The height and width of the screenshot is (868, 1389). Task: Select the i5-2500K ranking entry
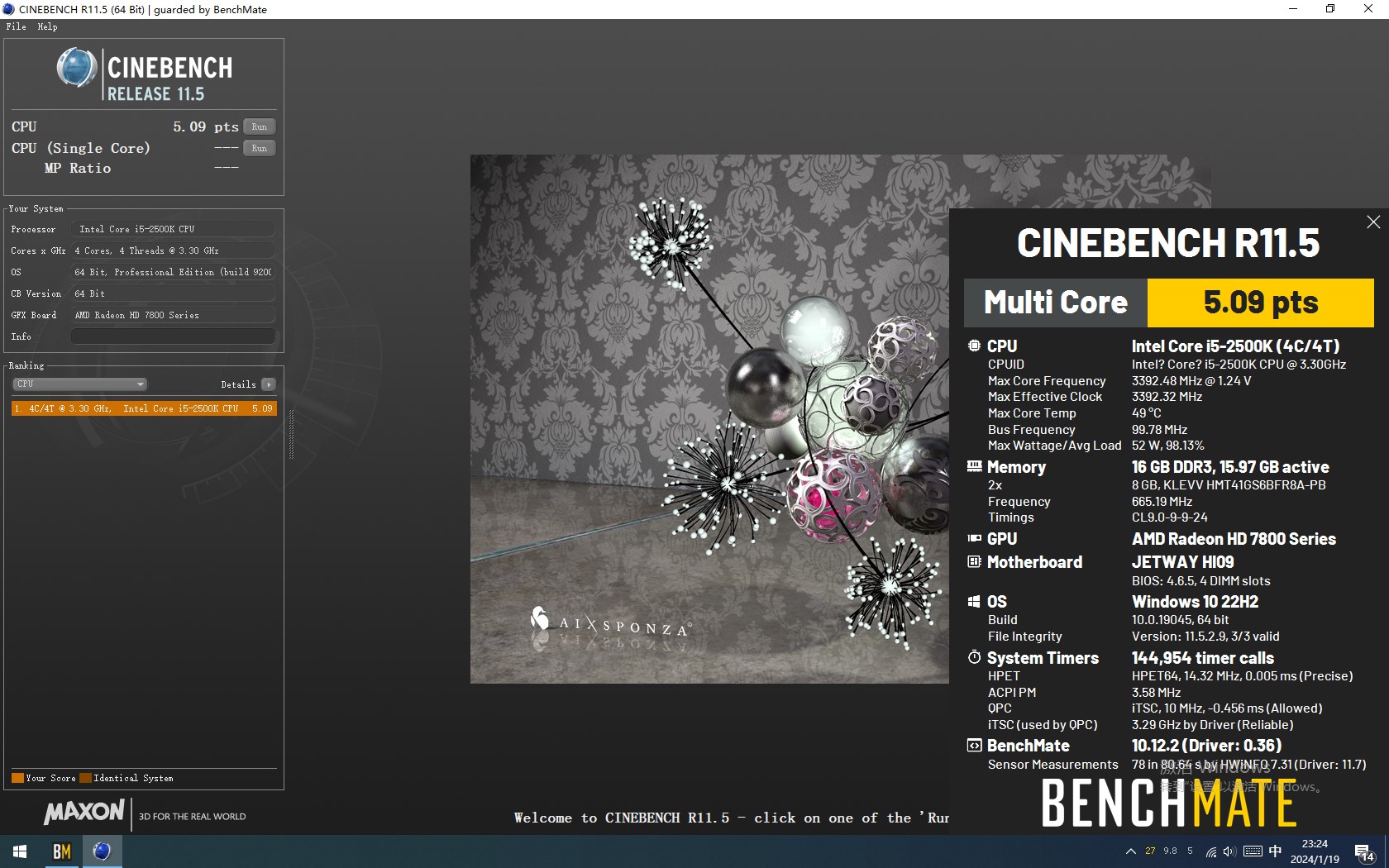pyautogui.click(x=144, y=408)
